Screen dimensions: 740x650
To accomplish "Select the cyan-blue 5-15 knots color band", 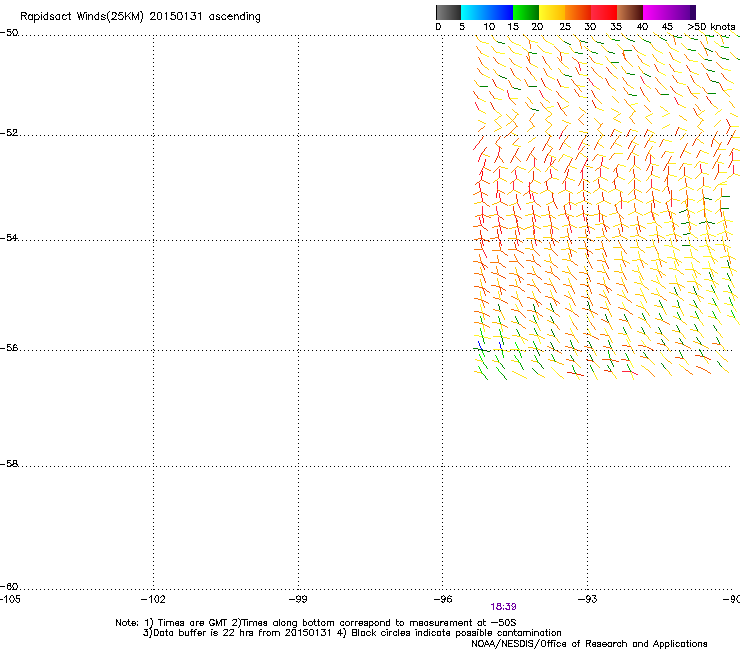I will click(487, 12).
